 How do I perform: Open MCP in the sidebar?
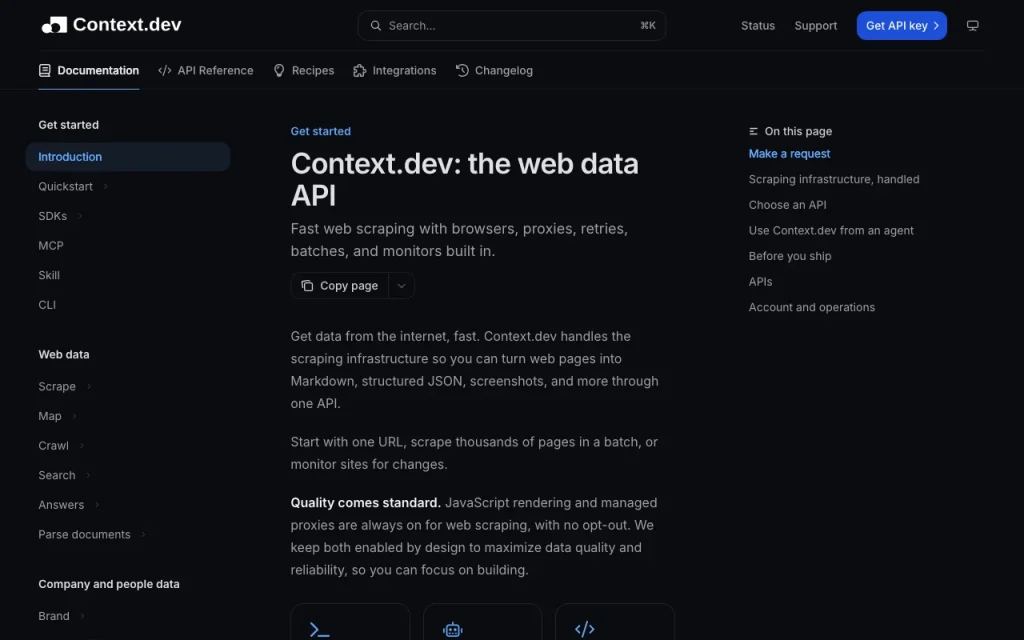click(x=51, y=246)
